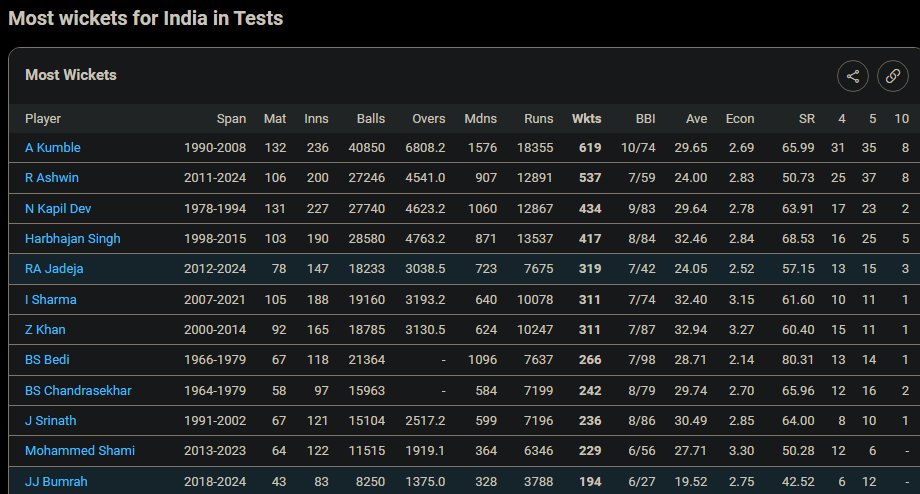Click the Wkts column header
The width and height of the screenshot is (920, 494).
[x=586, y=119]
